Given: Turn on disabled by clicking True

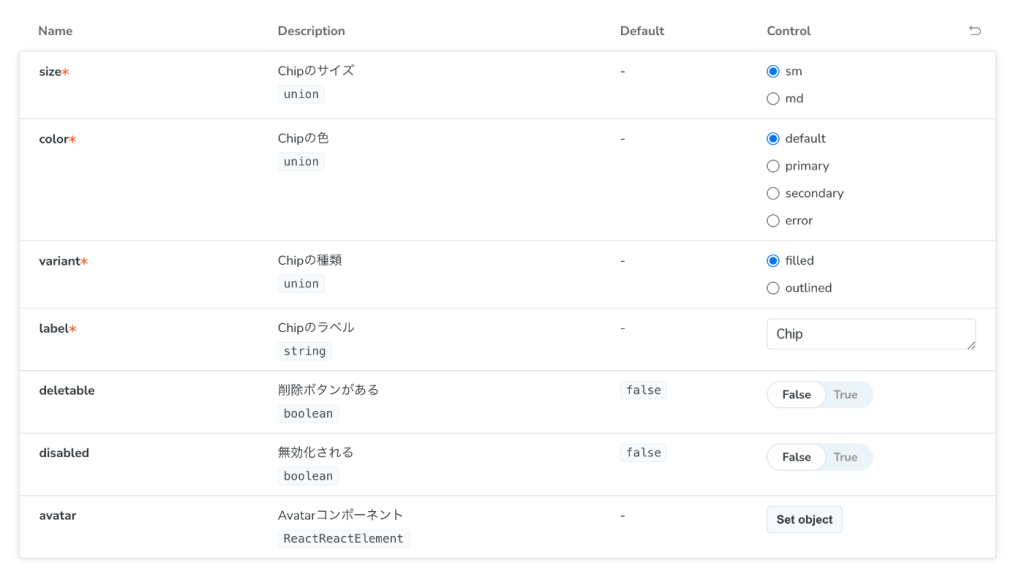Looking at the screenshot, I should [x=846, y=457].
